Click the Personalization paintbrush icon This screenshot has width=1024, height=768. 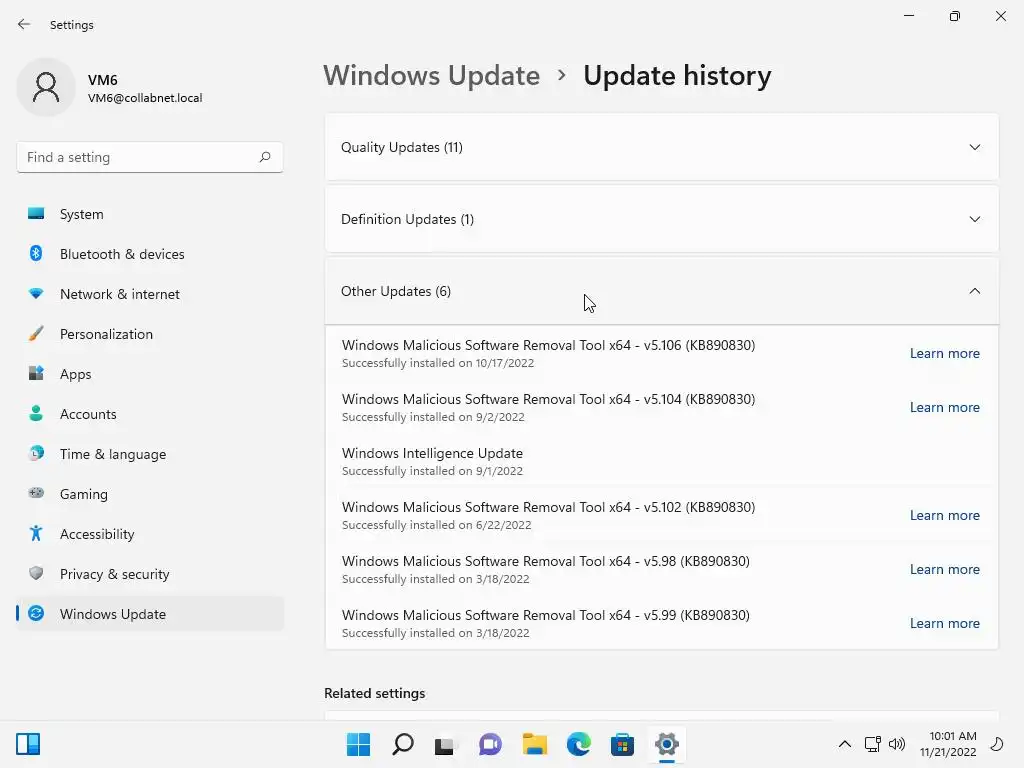(36, 334)
